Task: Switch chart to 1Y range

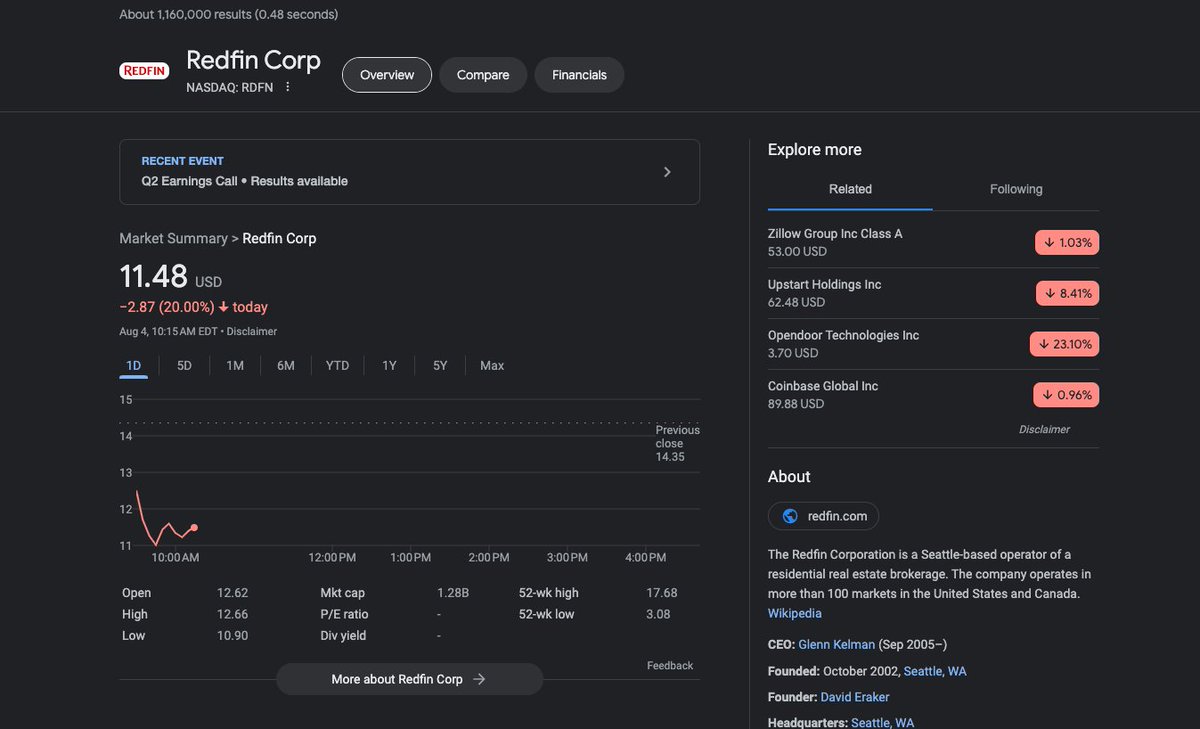Action: pyautogui.click(x=389, y=366)
